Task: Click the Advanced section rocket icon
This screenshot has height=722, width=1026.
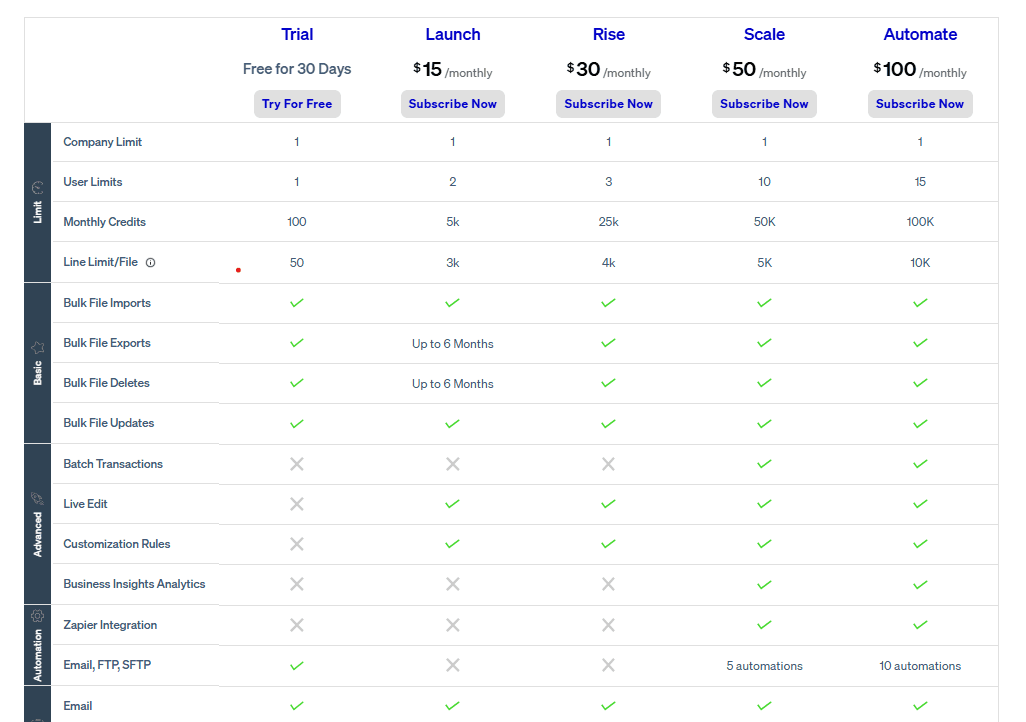Action: click(38, 498)
